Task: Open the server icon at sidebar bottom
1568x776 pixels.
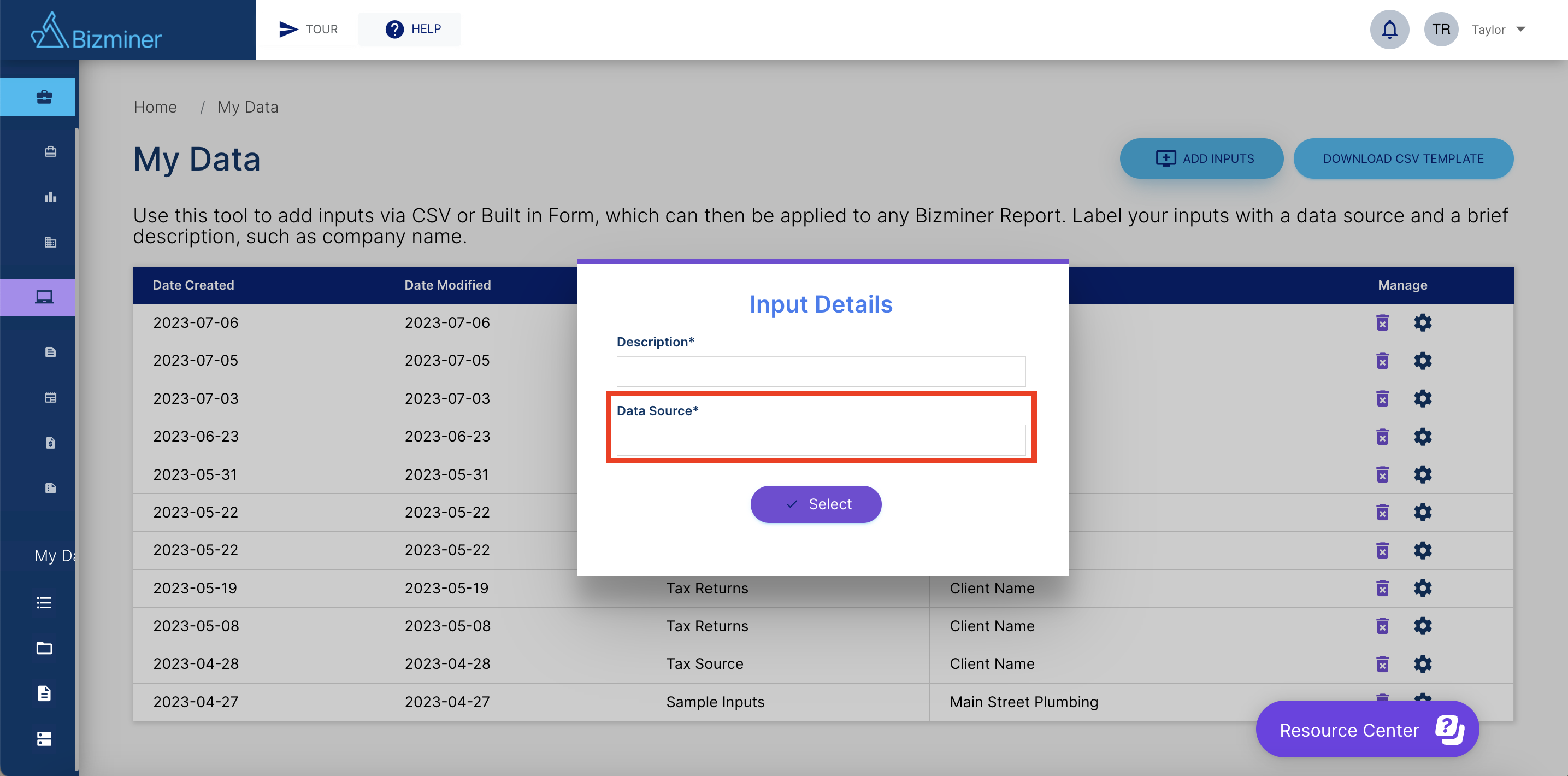Action: click(x=44, y=739)
